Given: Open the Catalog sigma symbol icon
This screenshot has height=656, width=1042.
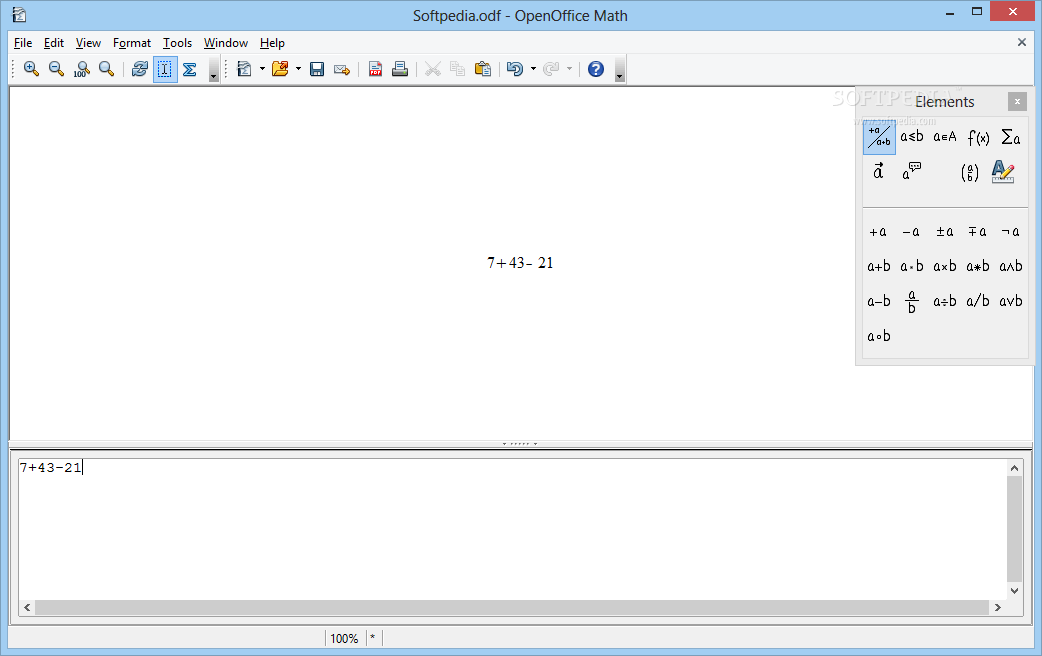Looking at the screenshot, I should click(190, 68).
